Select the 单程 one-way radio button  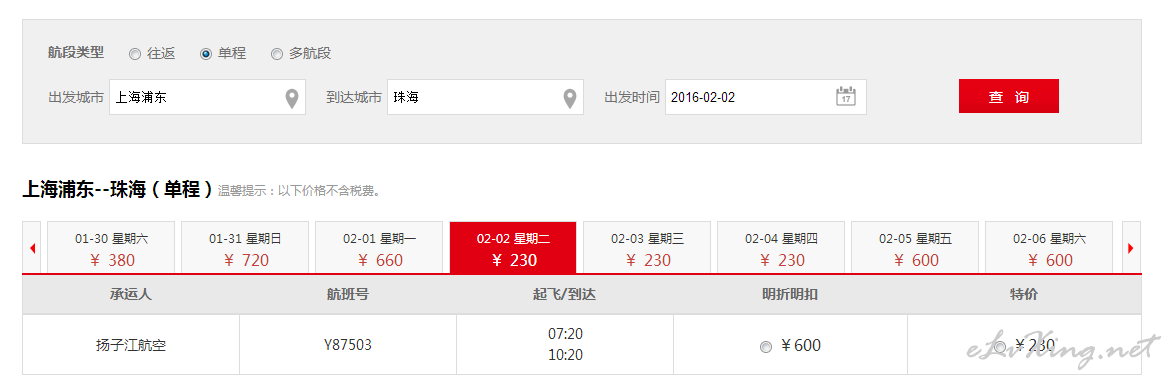click(205, 54)
